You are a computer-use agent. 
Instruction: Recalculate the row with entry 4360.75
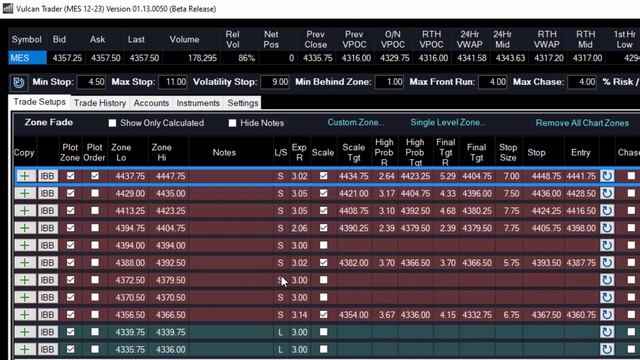(607, 315)
